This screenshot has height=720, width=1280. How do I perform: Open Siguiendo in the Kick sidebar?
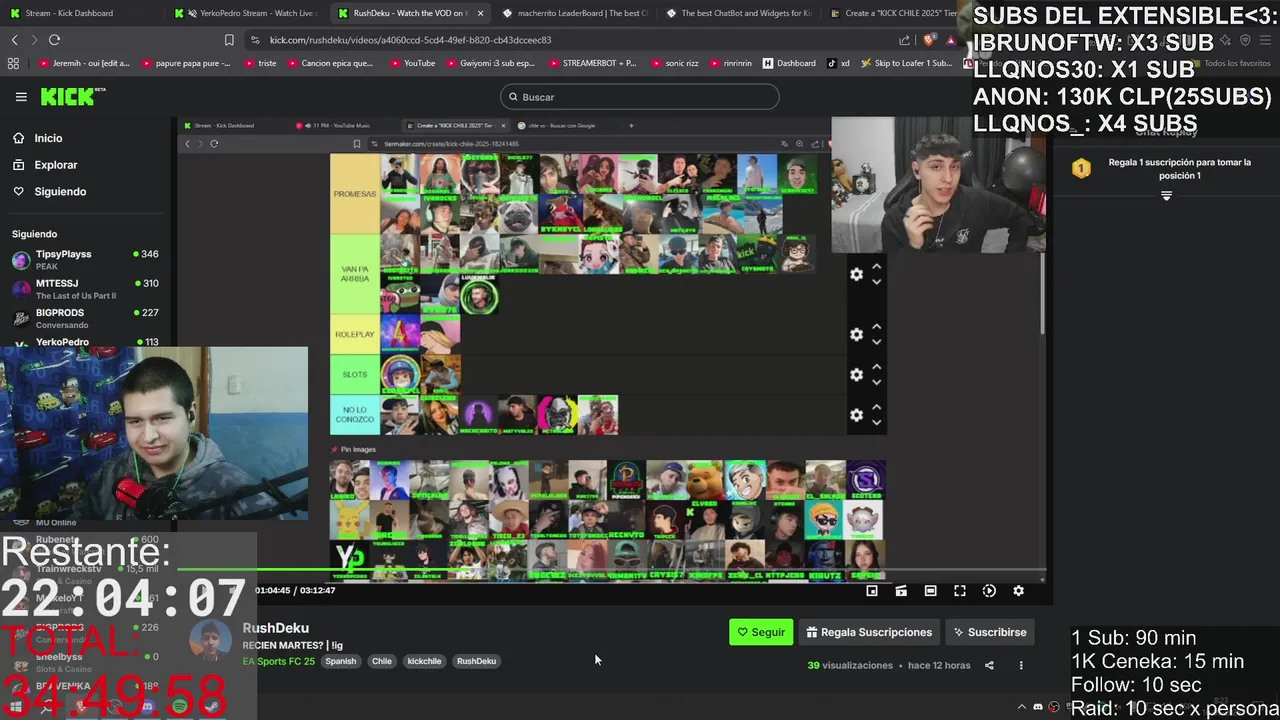[x=60, y=191]
